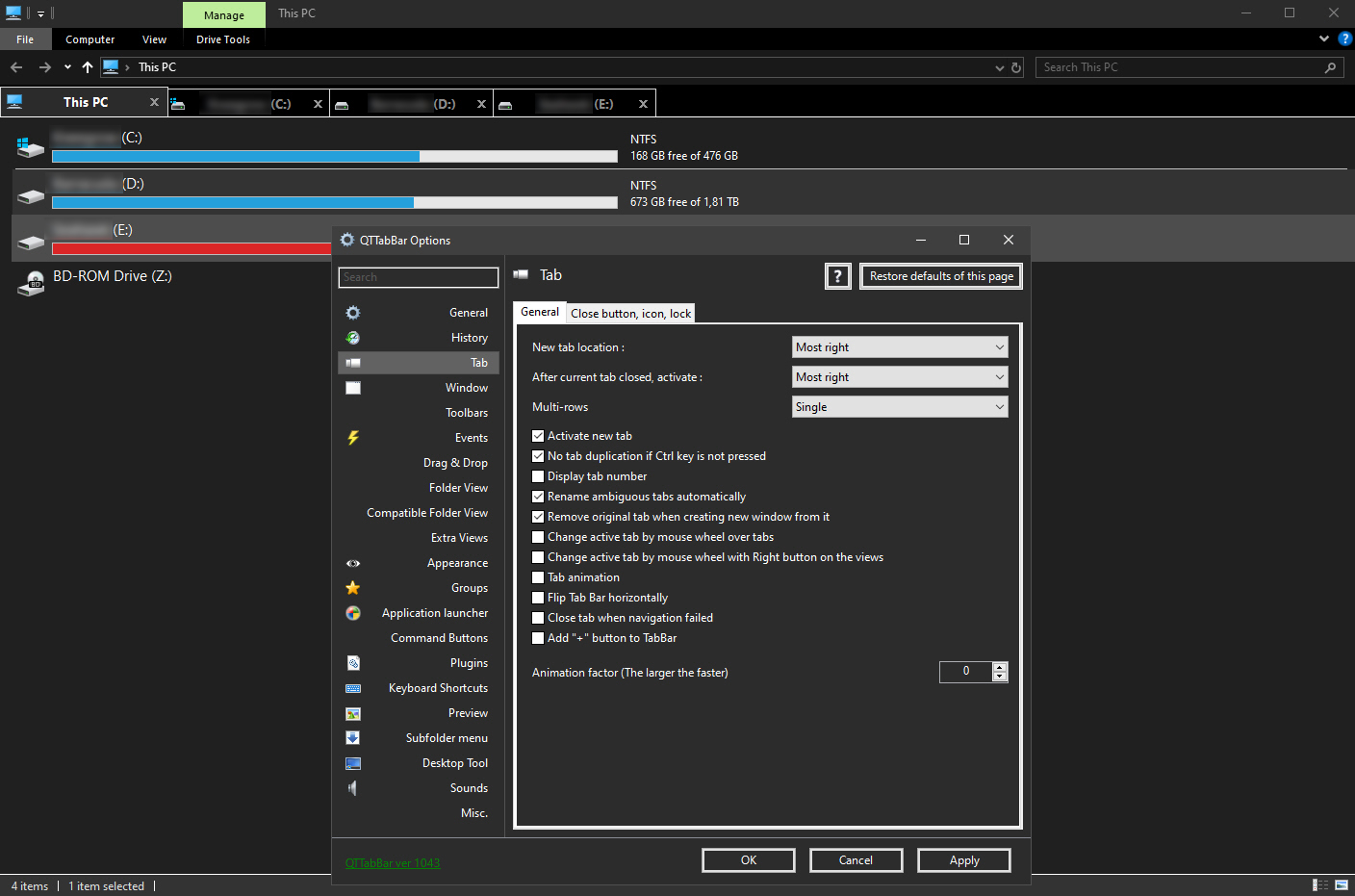
Task: Open the Keyboard Shortcuts keyboard icon
Action: pyautogui.click(x=353, y=688)
